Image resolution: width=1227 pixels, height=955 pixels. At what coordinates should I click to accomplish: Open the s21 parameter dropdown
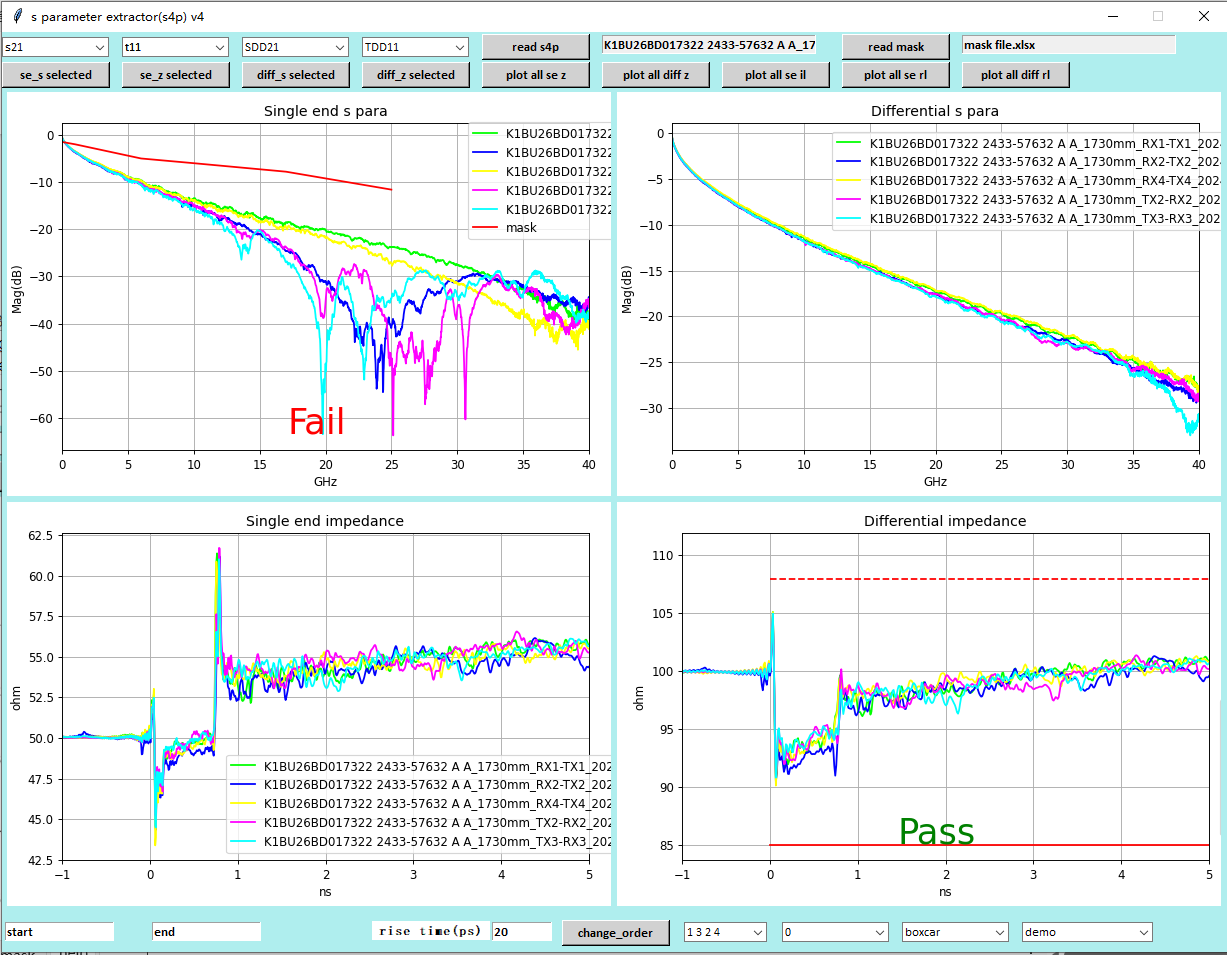(x=55, y=47)
